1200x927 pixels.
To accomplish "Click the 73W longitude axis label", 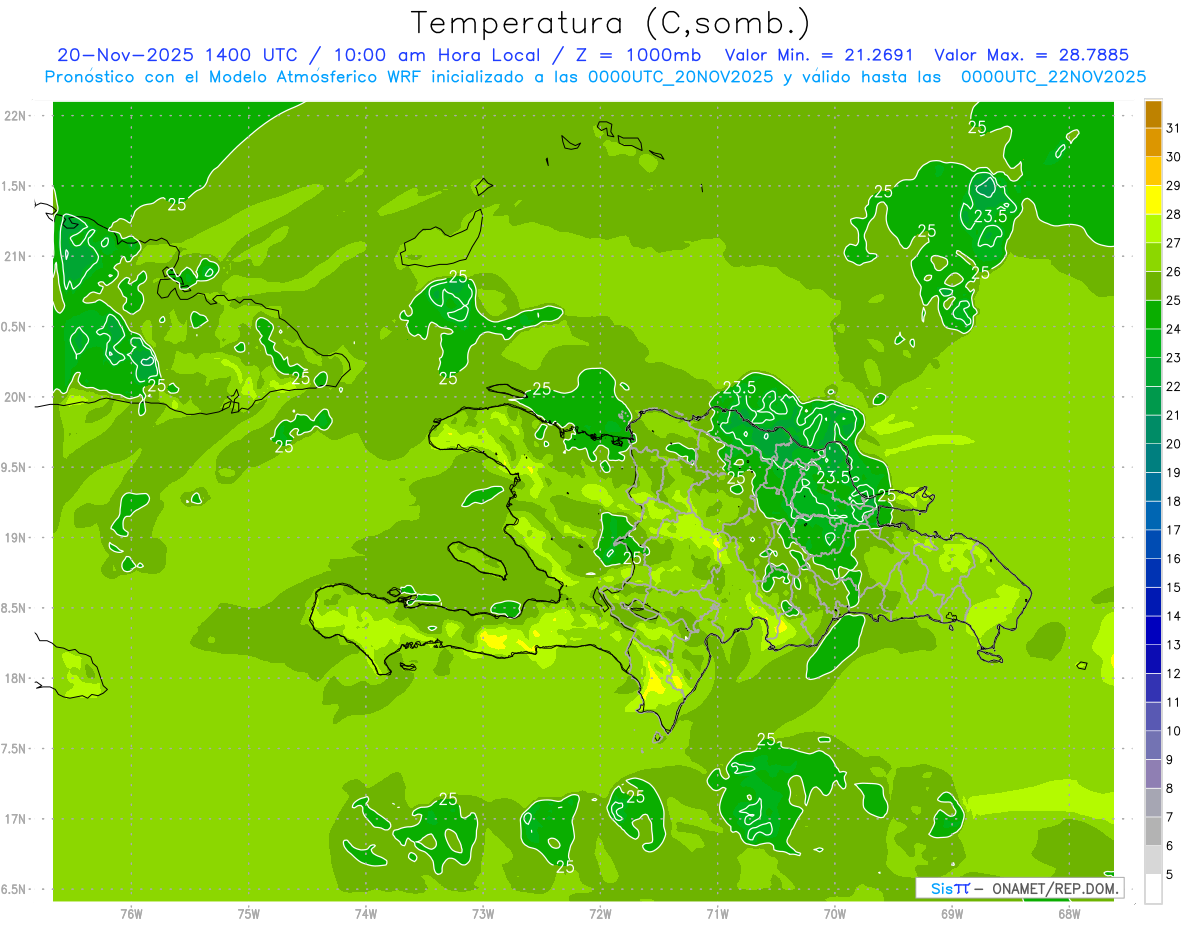I will [x=483, y=914].
